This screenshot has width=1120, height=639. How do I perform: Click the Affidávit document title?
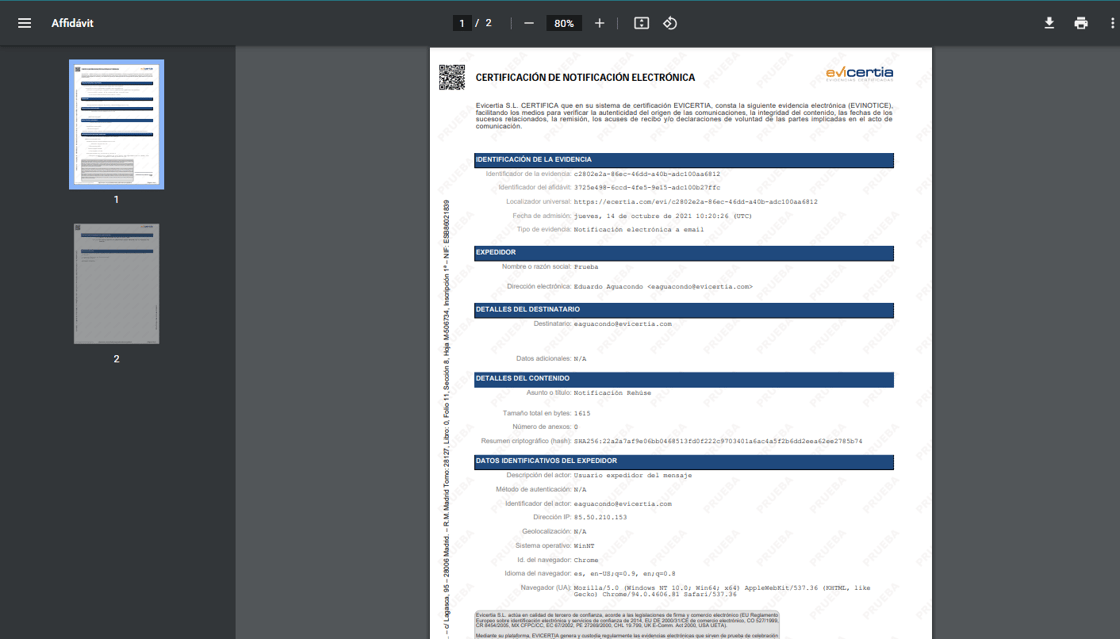pos(72,23)
